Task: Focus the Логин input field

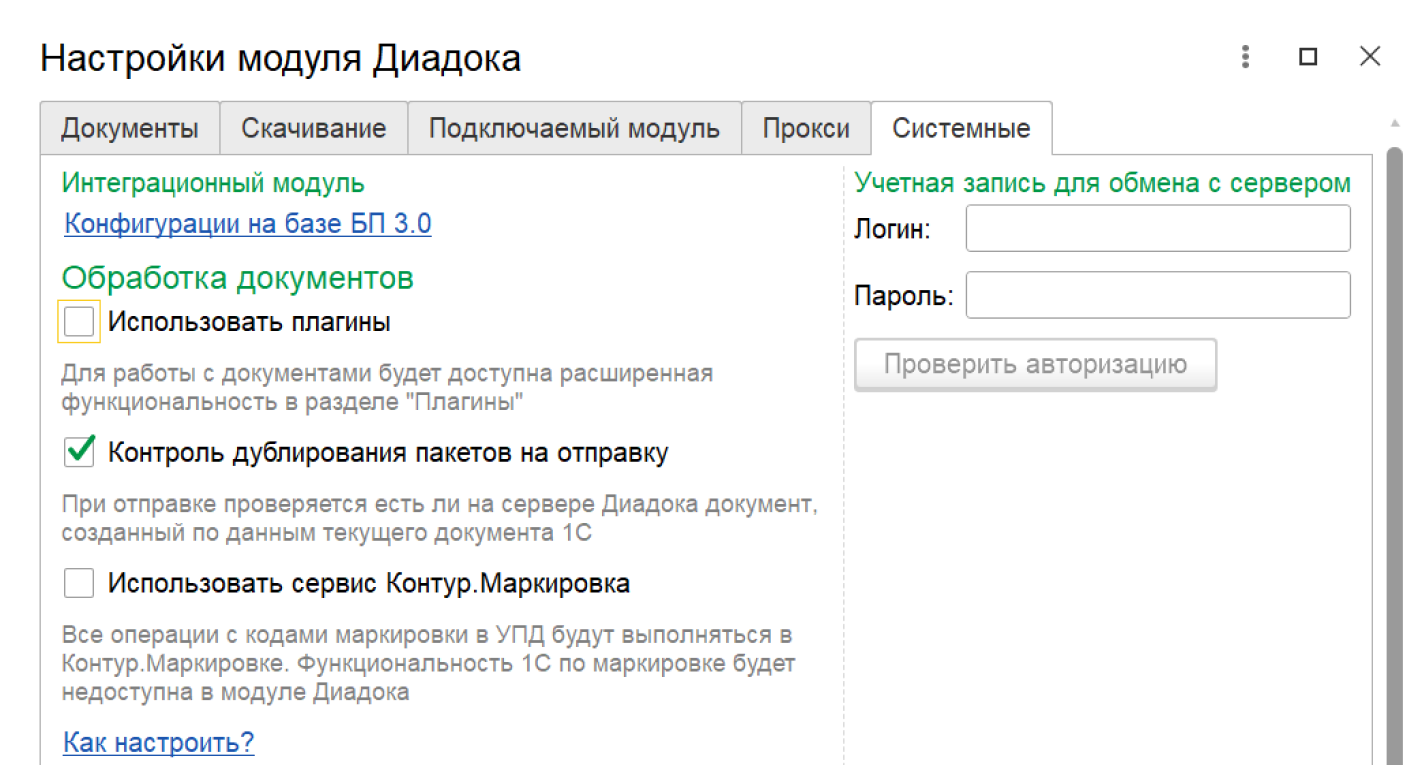Action: [x=1158, y=228]
